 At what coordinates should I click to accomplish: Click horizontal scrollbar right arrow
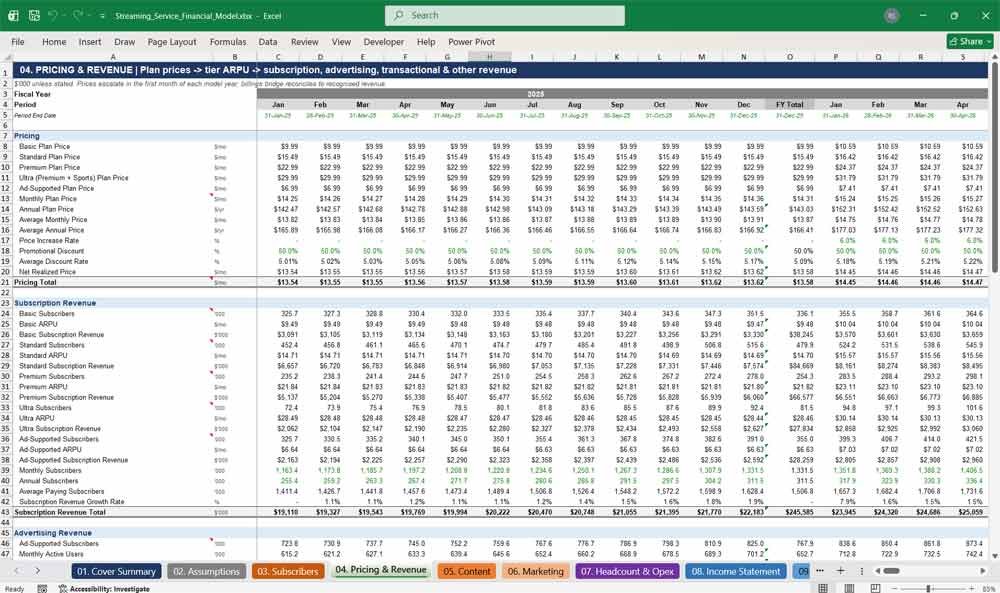[983, 571]
